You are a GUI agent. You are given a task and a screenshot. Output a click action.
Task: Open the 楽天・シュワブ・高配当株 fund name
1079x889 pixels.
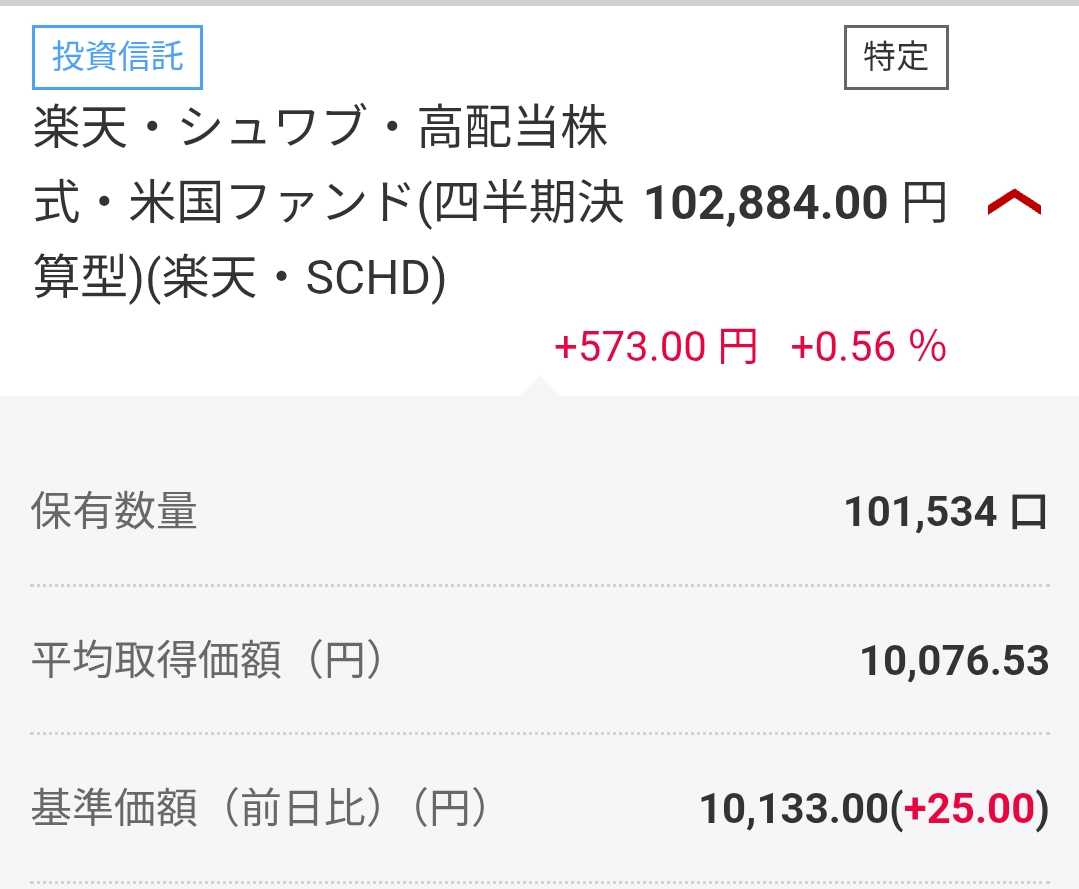(x=320, y=131)
